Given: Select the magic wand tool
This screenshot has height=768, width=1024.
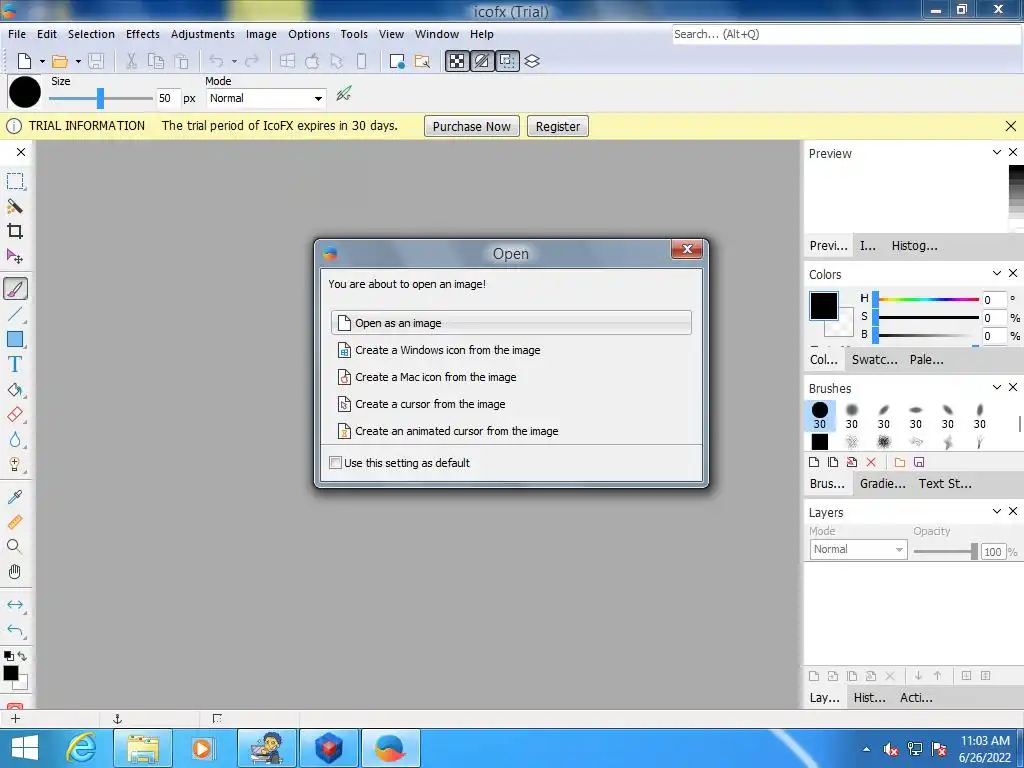Looking at the screenshot, I should click(x=15, y=206).
